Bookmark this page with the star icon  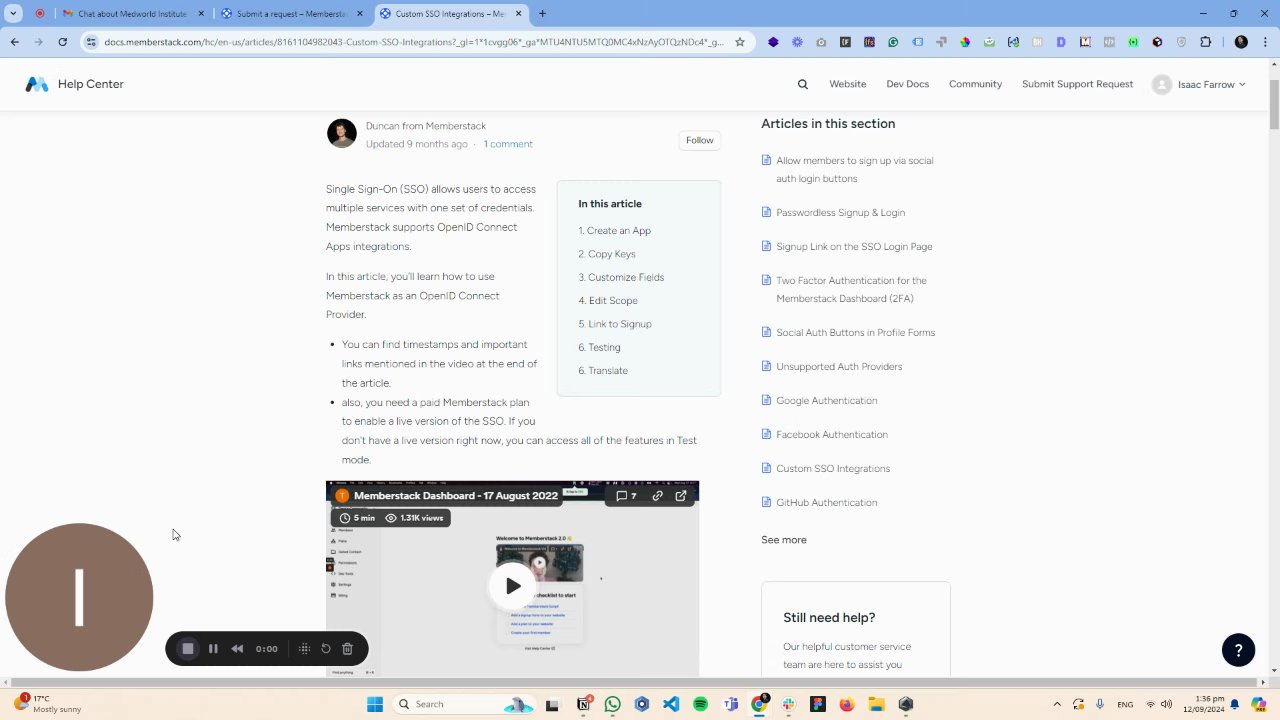click(740, 42)
